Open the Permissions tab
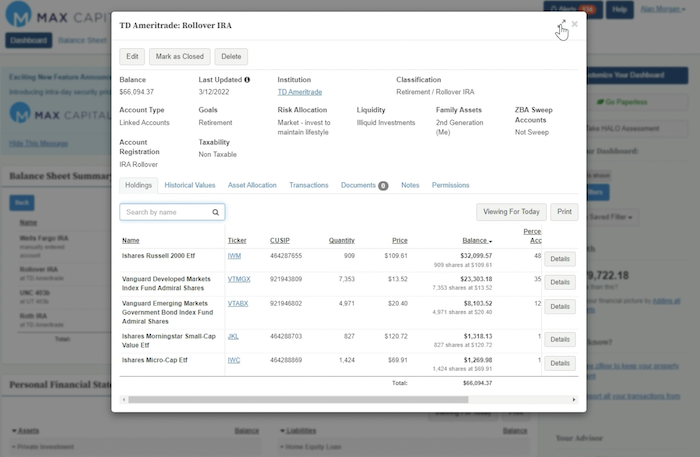 pyautogui.click(x=450, y=185)
